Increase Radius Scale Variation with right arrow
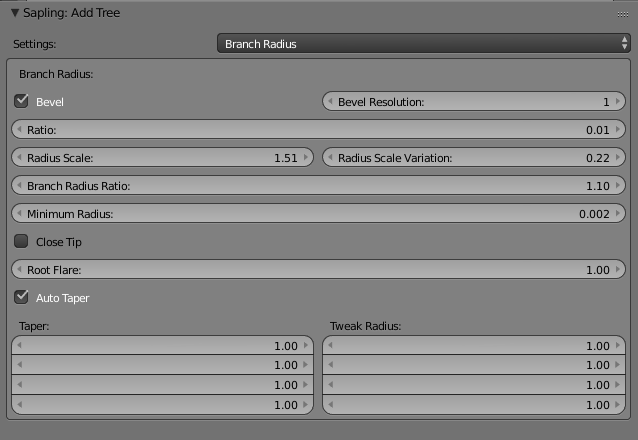The width and height of the screenshot is (638, 440). click(x=618, y=158)
